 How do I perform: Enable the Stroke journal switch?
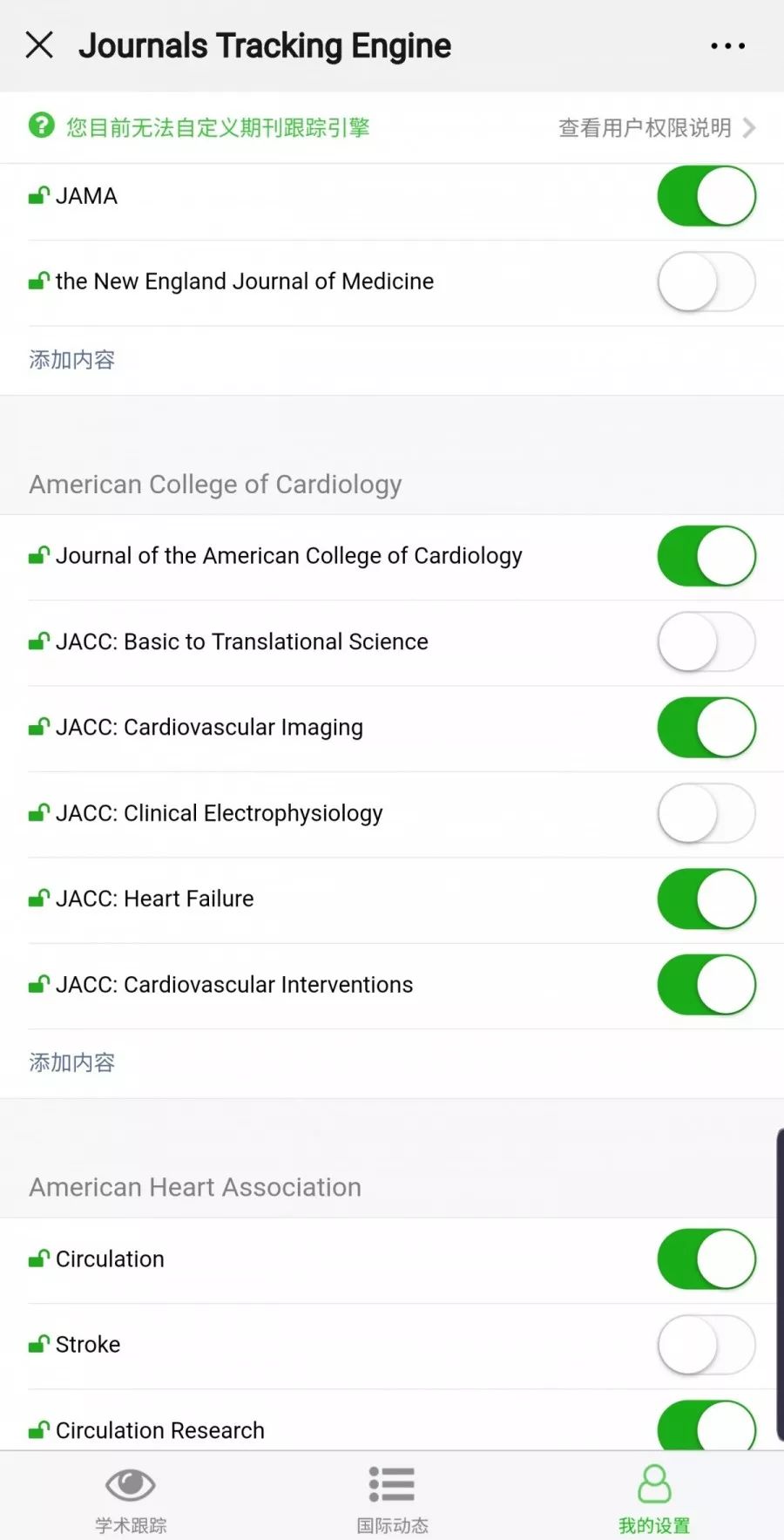(x=706, y=1344)
